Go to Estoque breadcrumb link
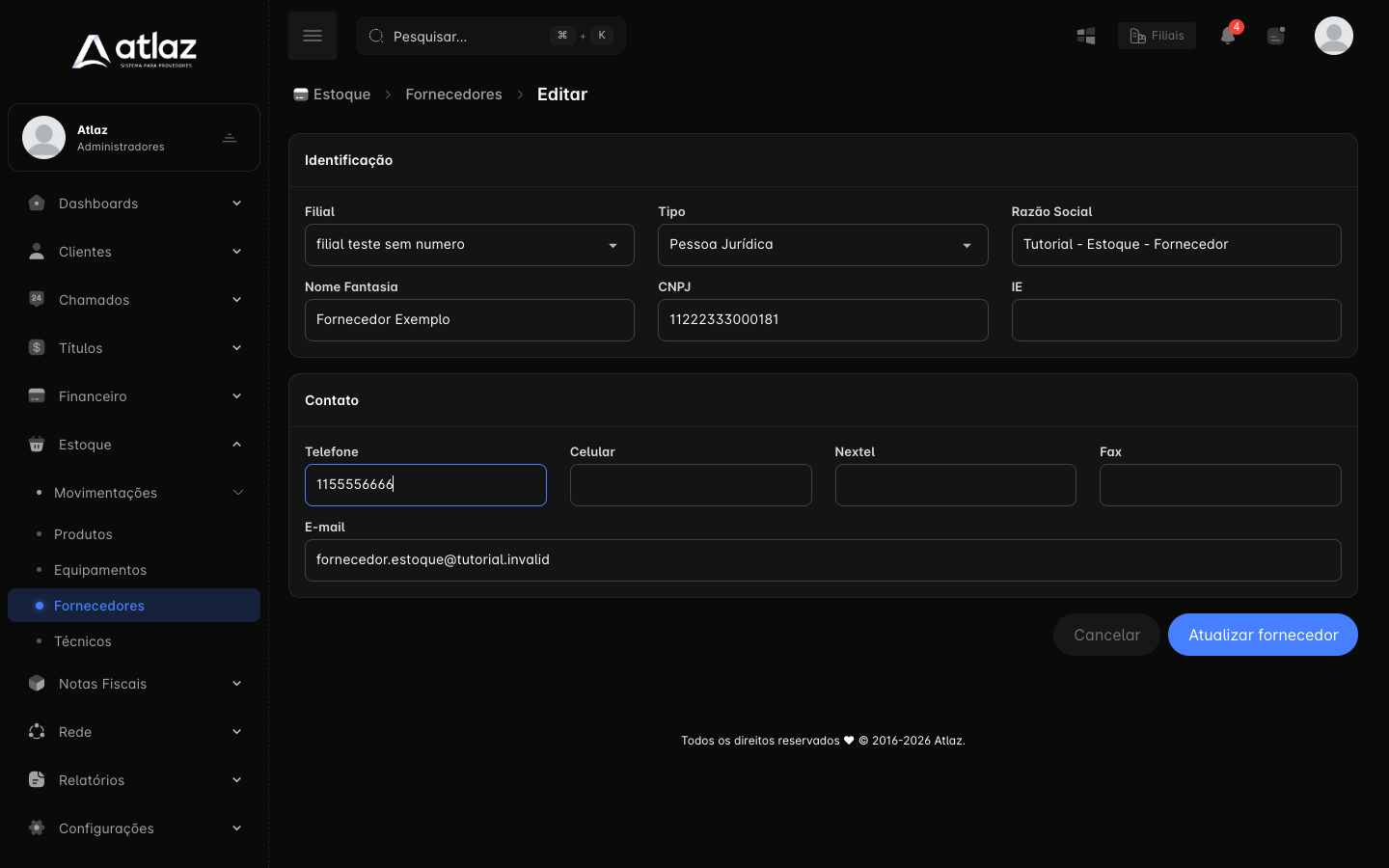The image size is (1389, 868). 332,95
